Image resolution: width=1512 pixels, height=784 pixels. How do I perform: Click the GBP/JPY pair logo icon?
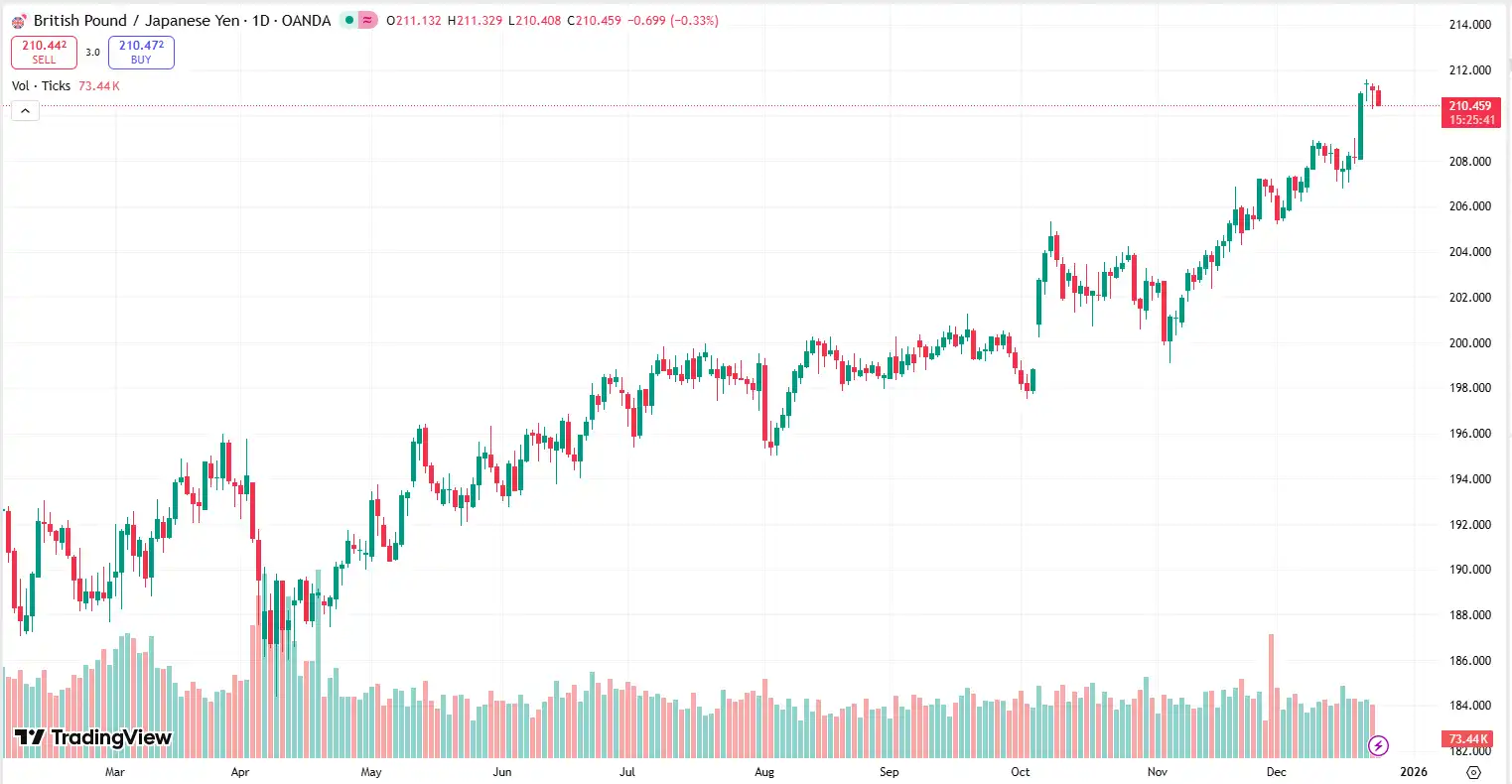[x=18, y=20]
